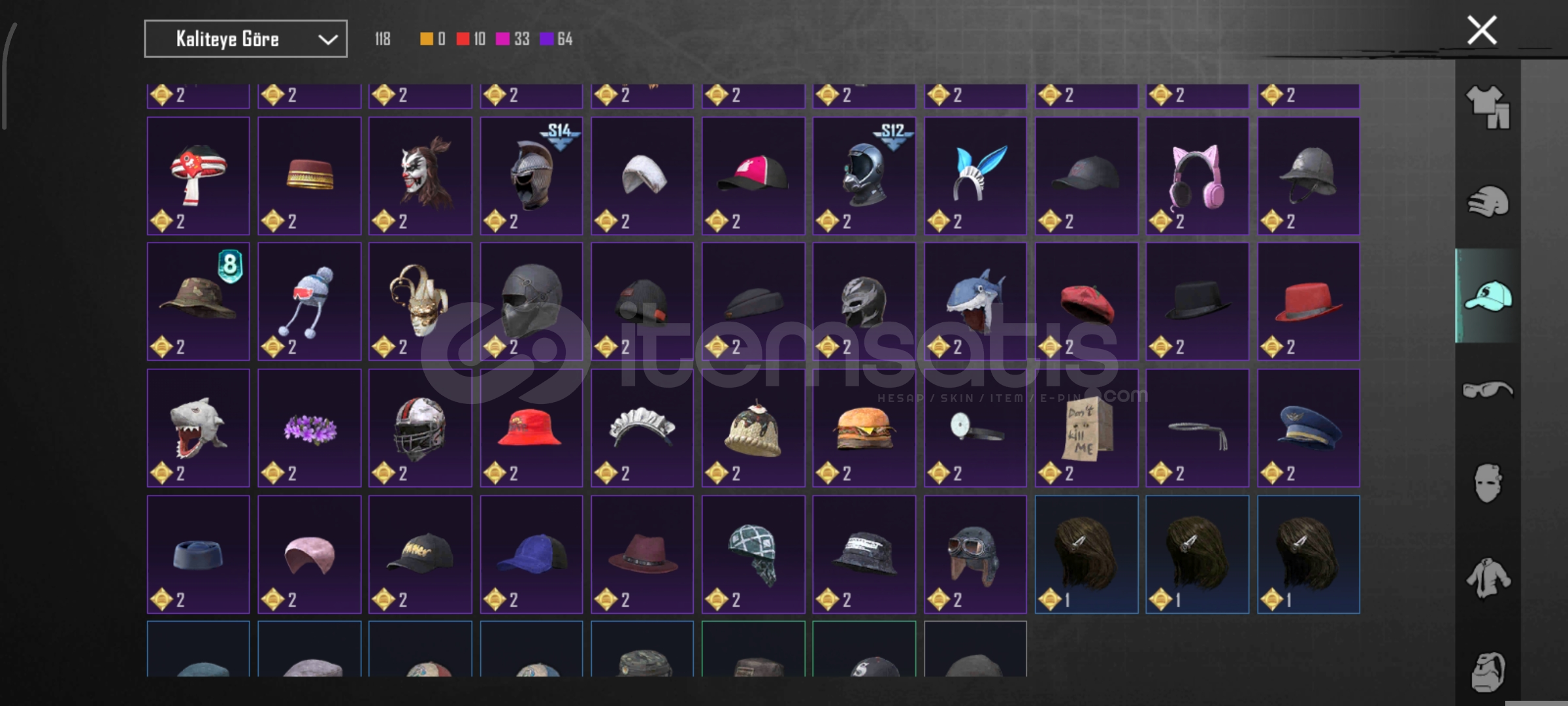Select the glasses category icon
Image resolution: width=1568 pixels, height=706 pixels.
pyautogui.click(x=1488, y=390)
